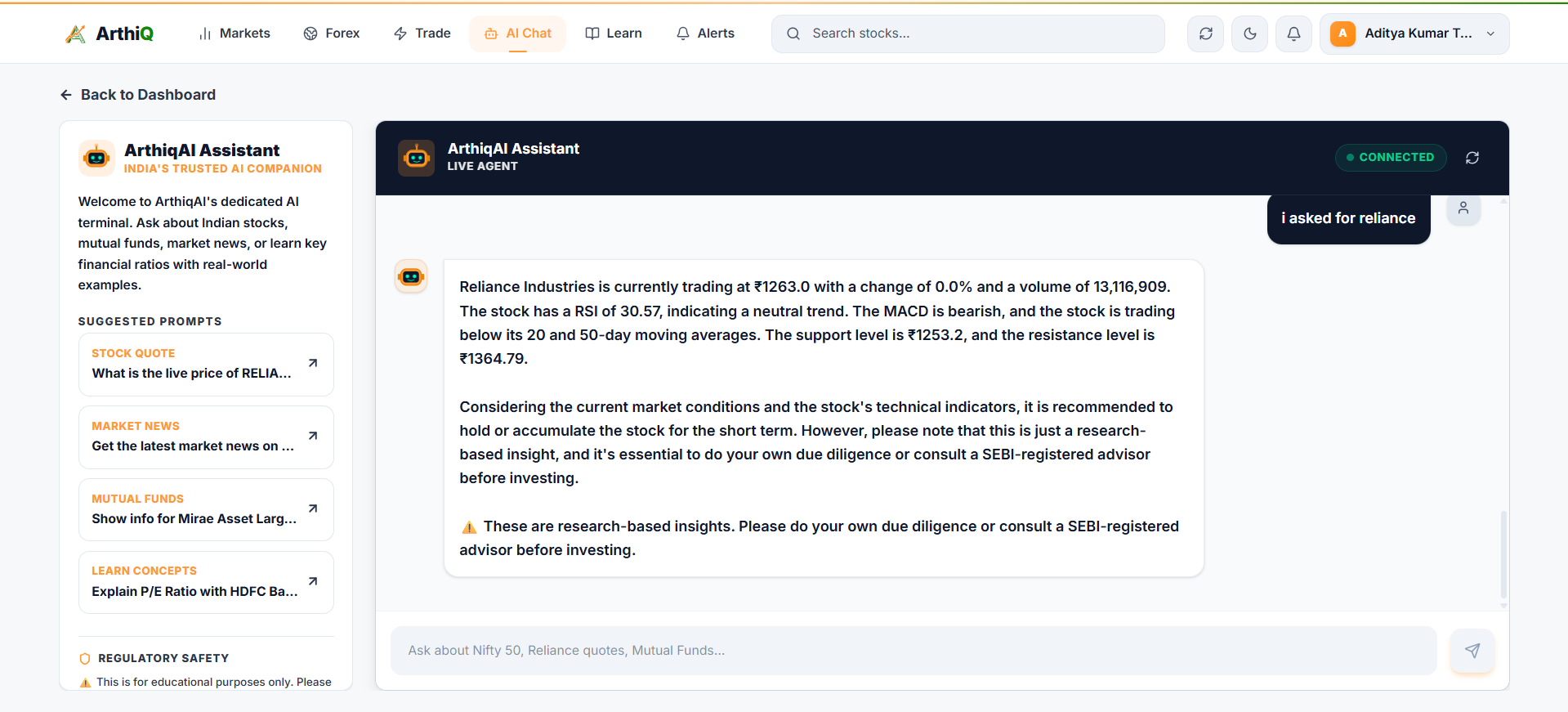Open the Trade menu item

coord(422,34)
